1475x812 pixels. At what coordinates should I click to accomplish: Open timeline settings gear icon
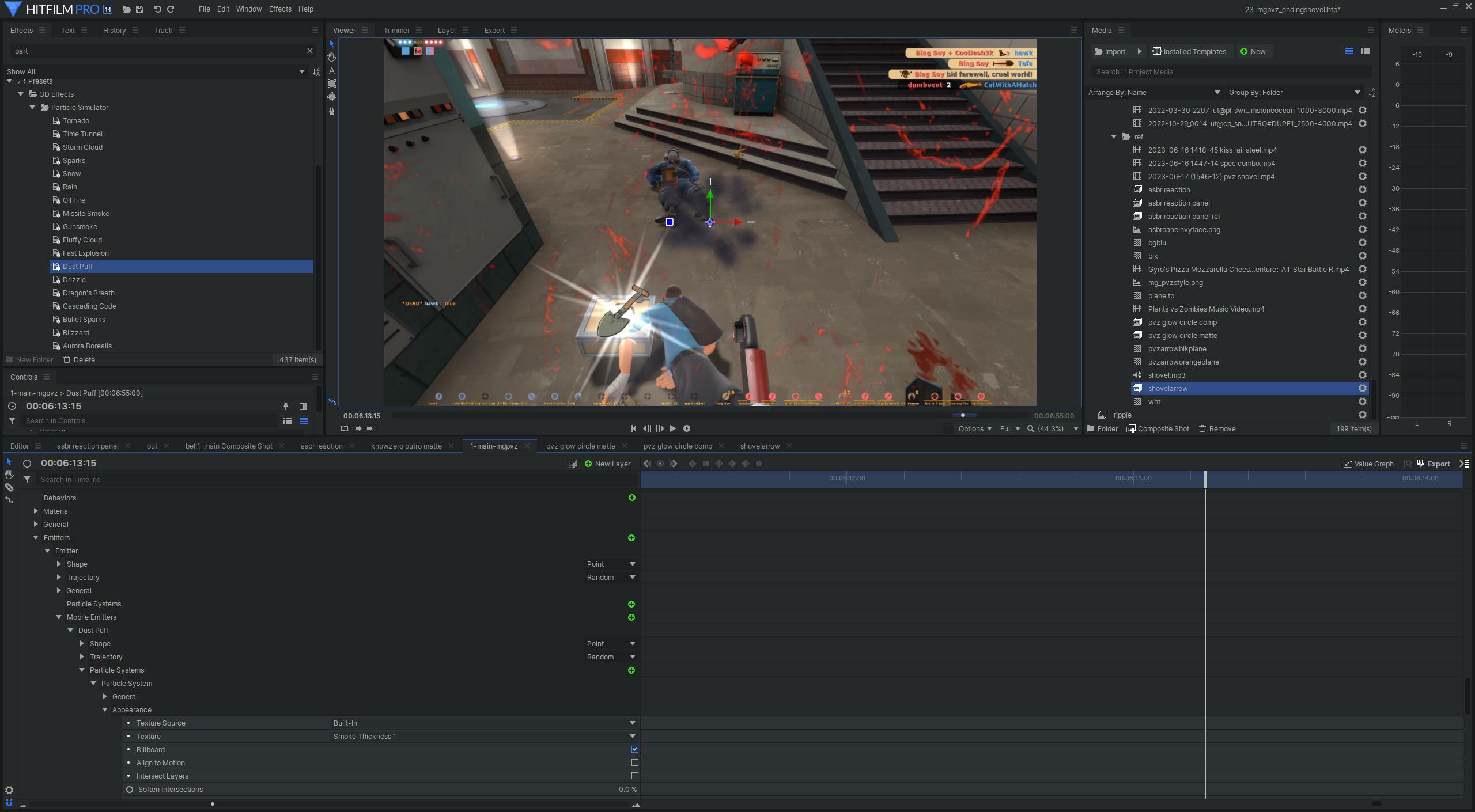(x=9, y=790)
